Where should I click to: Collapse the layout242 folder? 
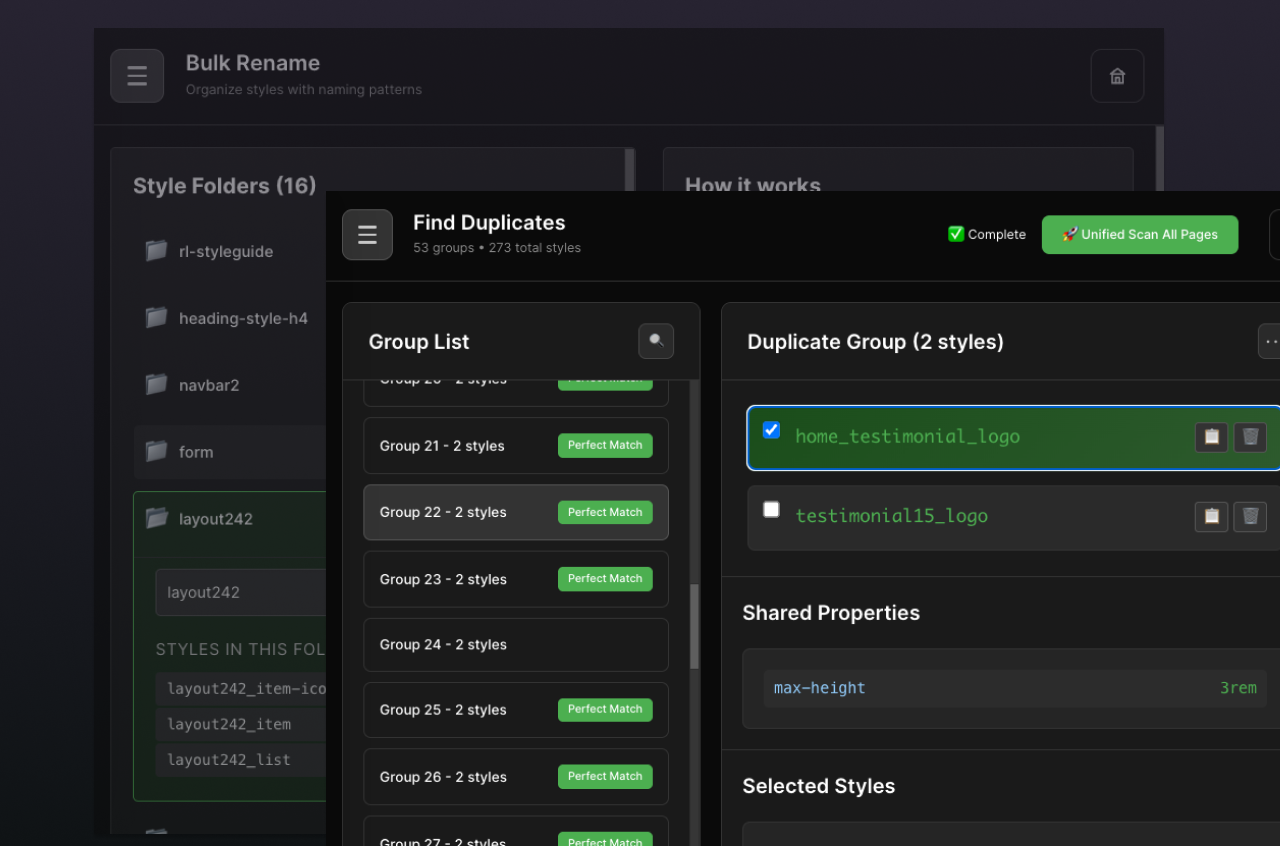pyautogui.click(x=156, y=518)
